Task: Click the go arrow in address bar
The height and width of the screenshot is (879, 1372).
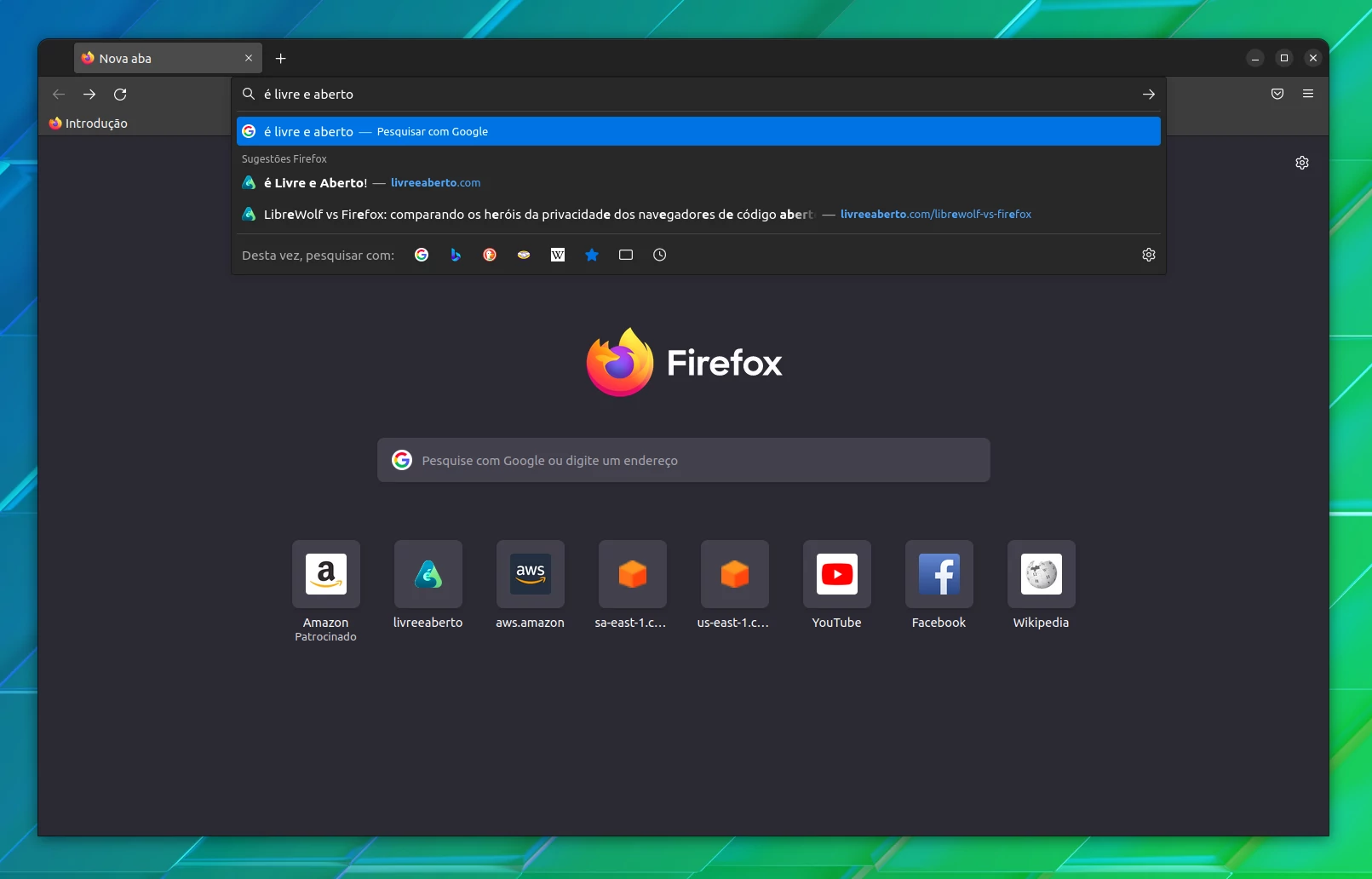Action: (1149, 95)
